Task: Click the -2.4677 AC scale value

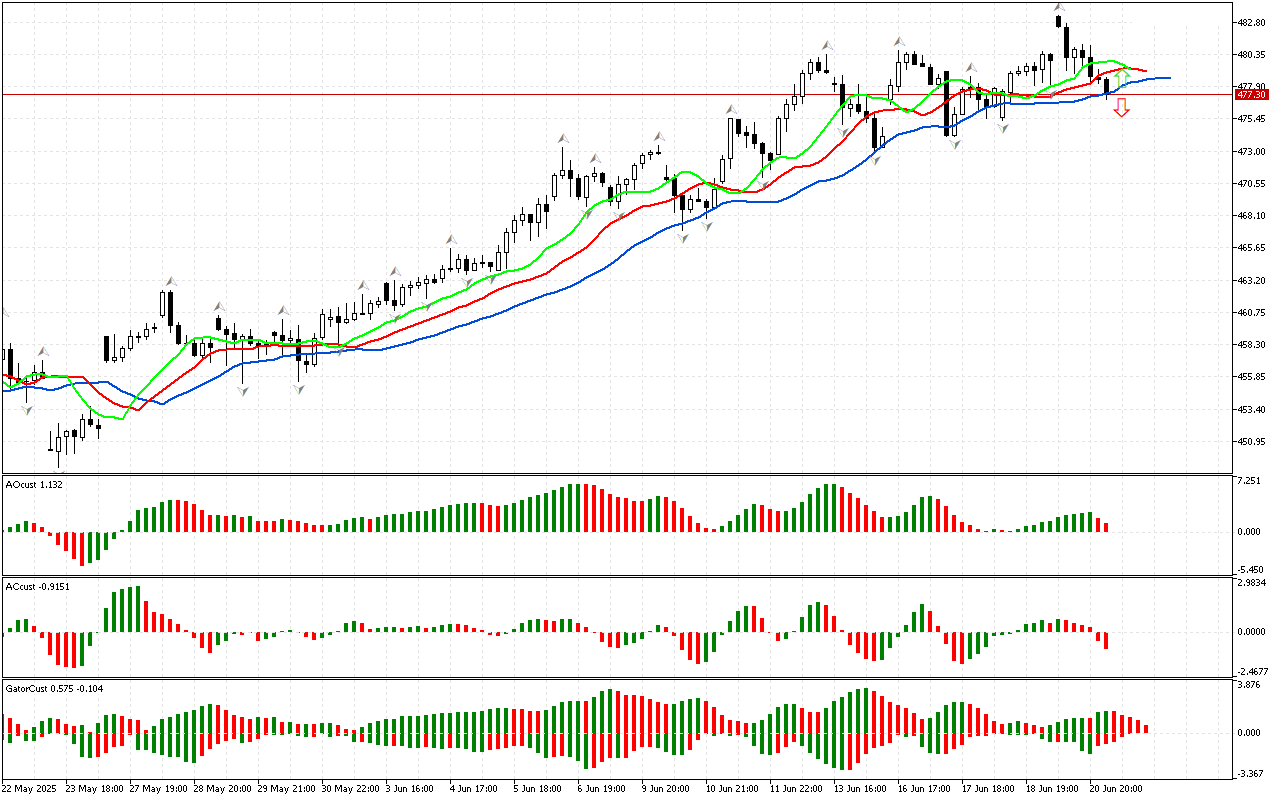Action: [1252, 671]
